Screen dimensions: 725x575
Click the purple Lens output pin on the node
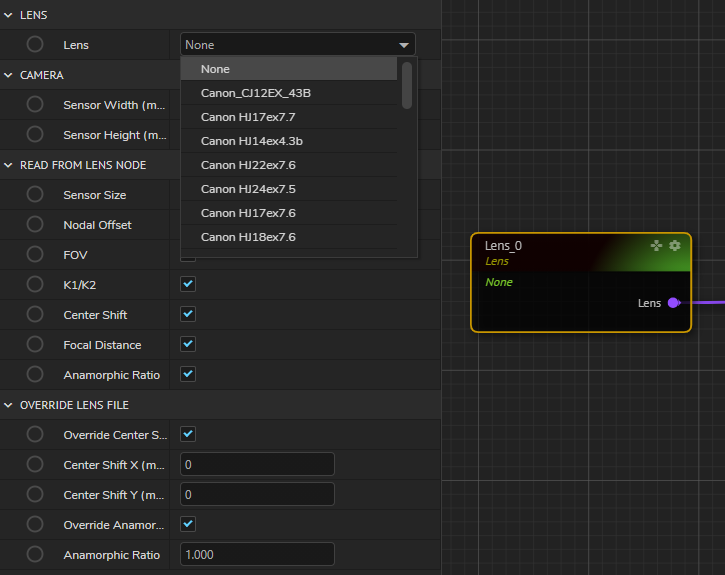pos(673,303)
